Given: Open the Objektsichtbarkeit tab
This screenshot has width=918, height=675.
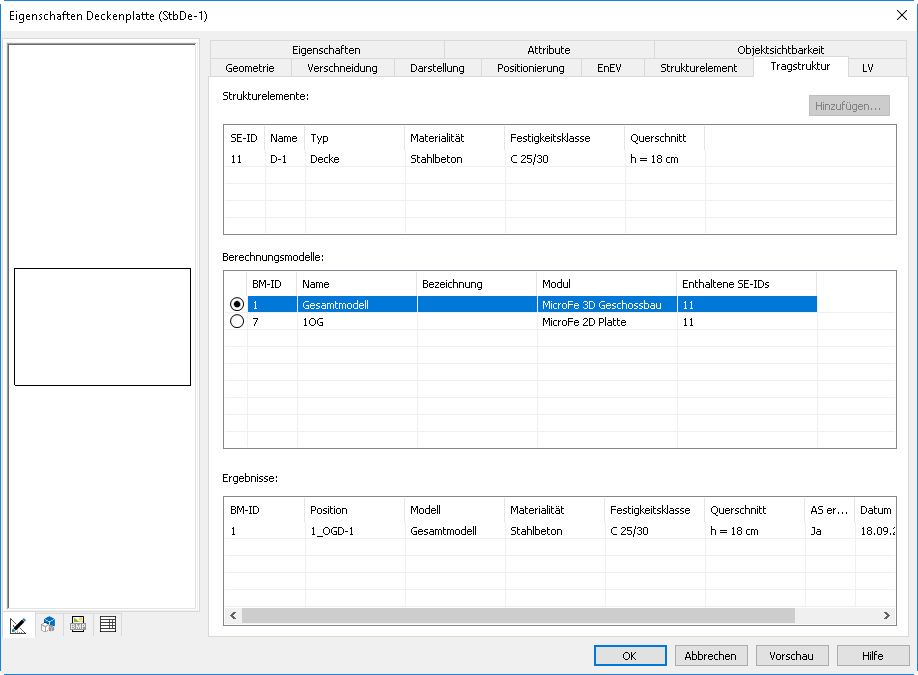Looking at the screenshot, I should 780,50.
